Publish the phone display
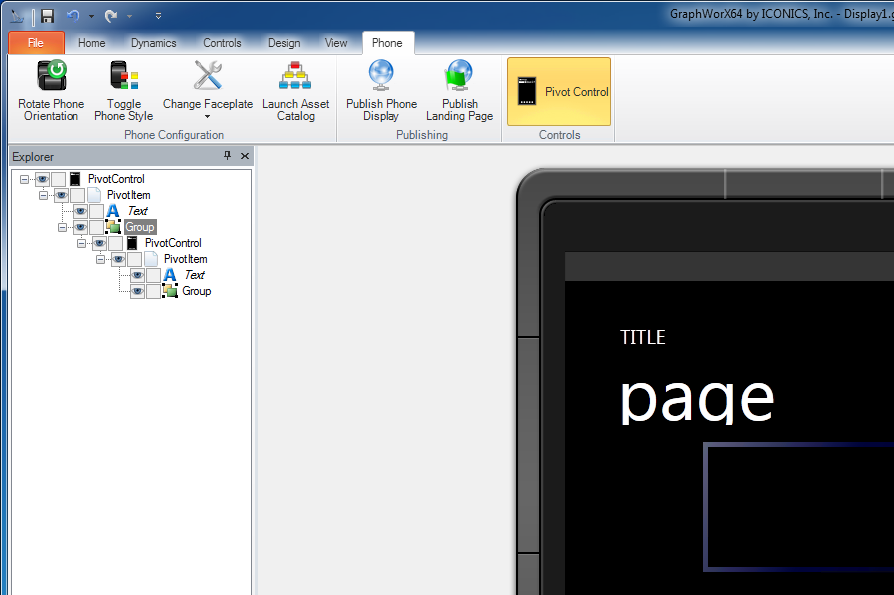 [381, 77]
